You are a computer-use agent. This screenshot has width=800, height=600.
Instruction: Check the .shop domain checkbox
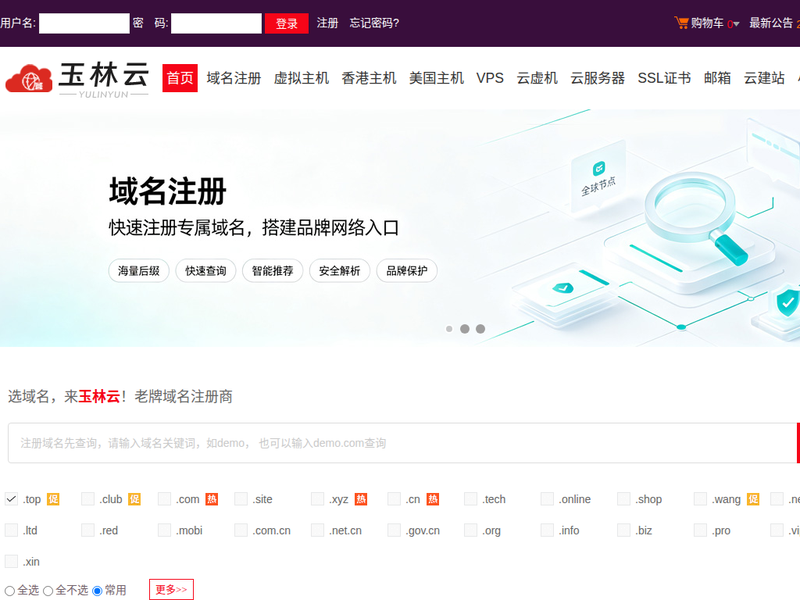click(623, 499)
